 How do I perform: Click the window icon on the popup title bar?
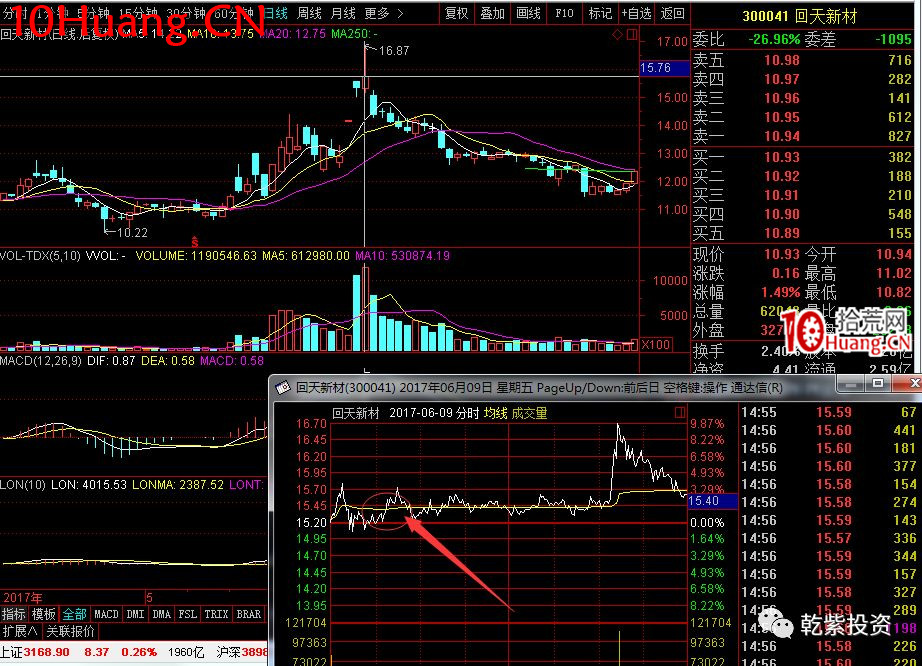tap(283, 388)
